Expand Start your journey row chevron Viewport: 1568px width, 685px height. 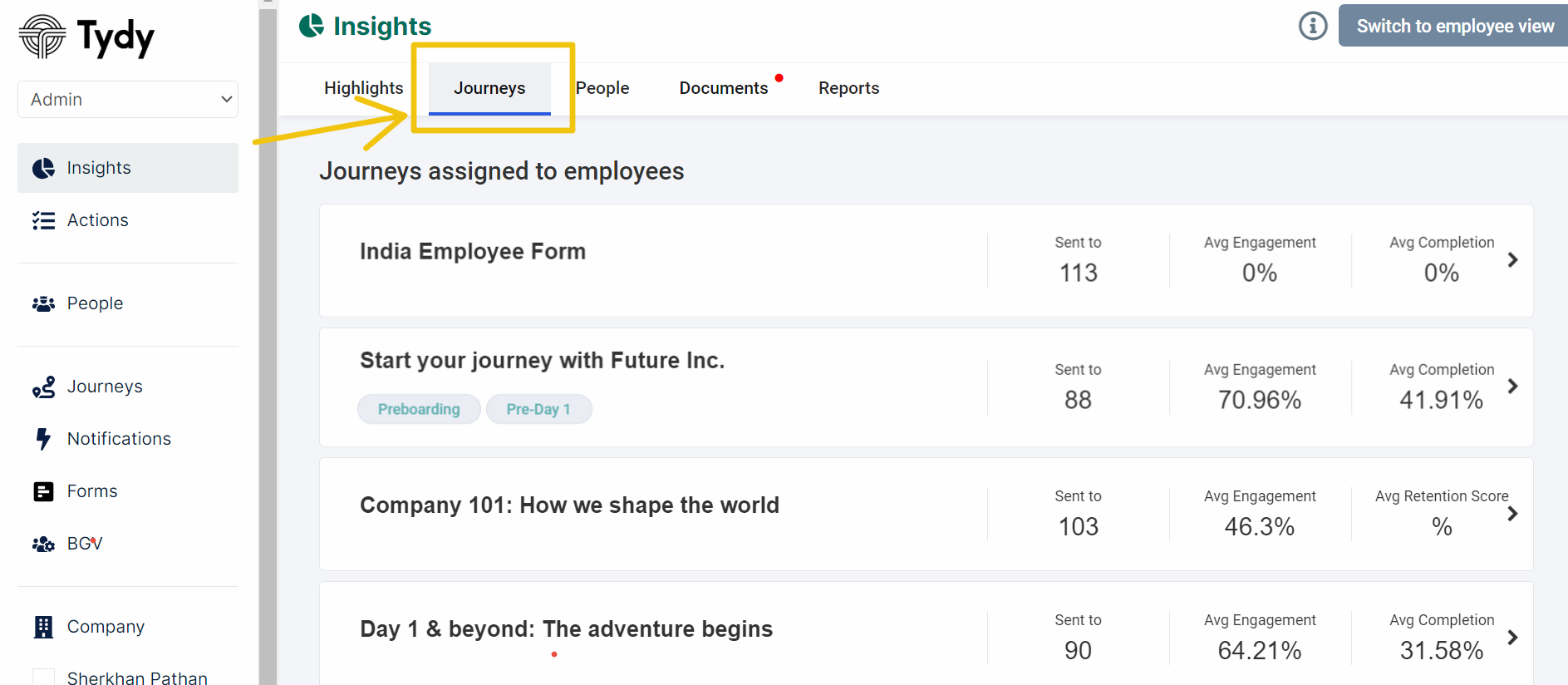pos(1512,387)
